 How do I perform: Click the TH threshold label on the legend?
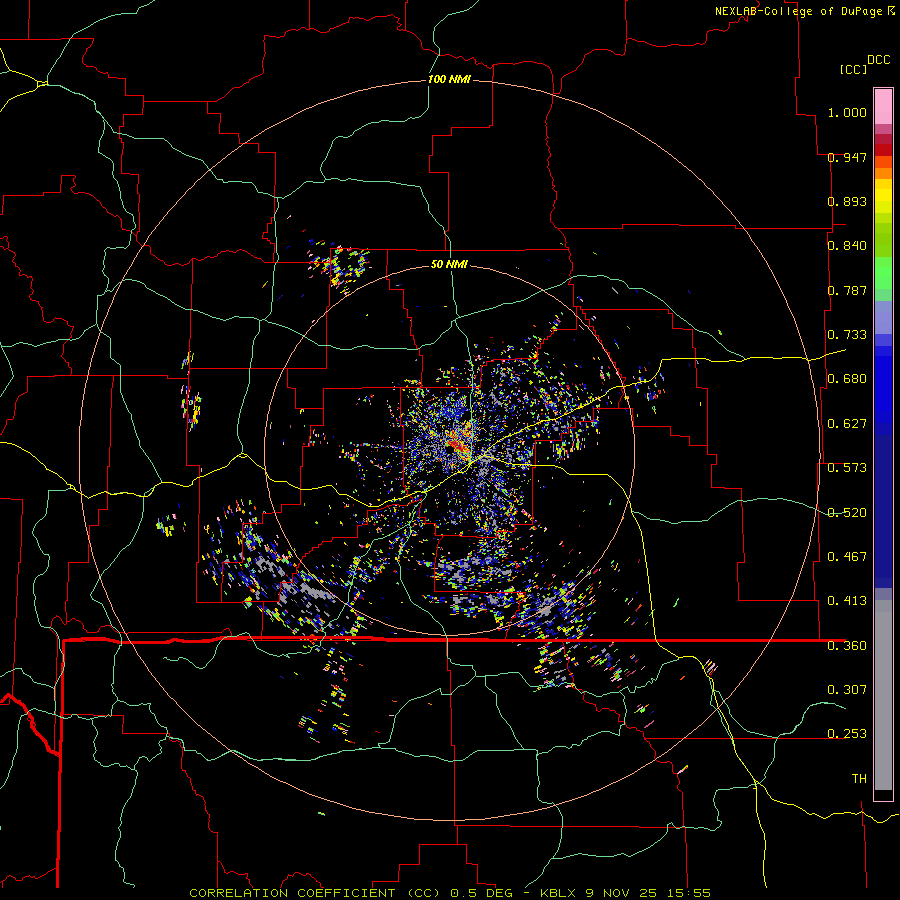coord(859,779)
